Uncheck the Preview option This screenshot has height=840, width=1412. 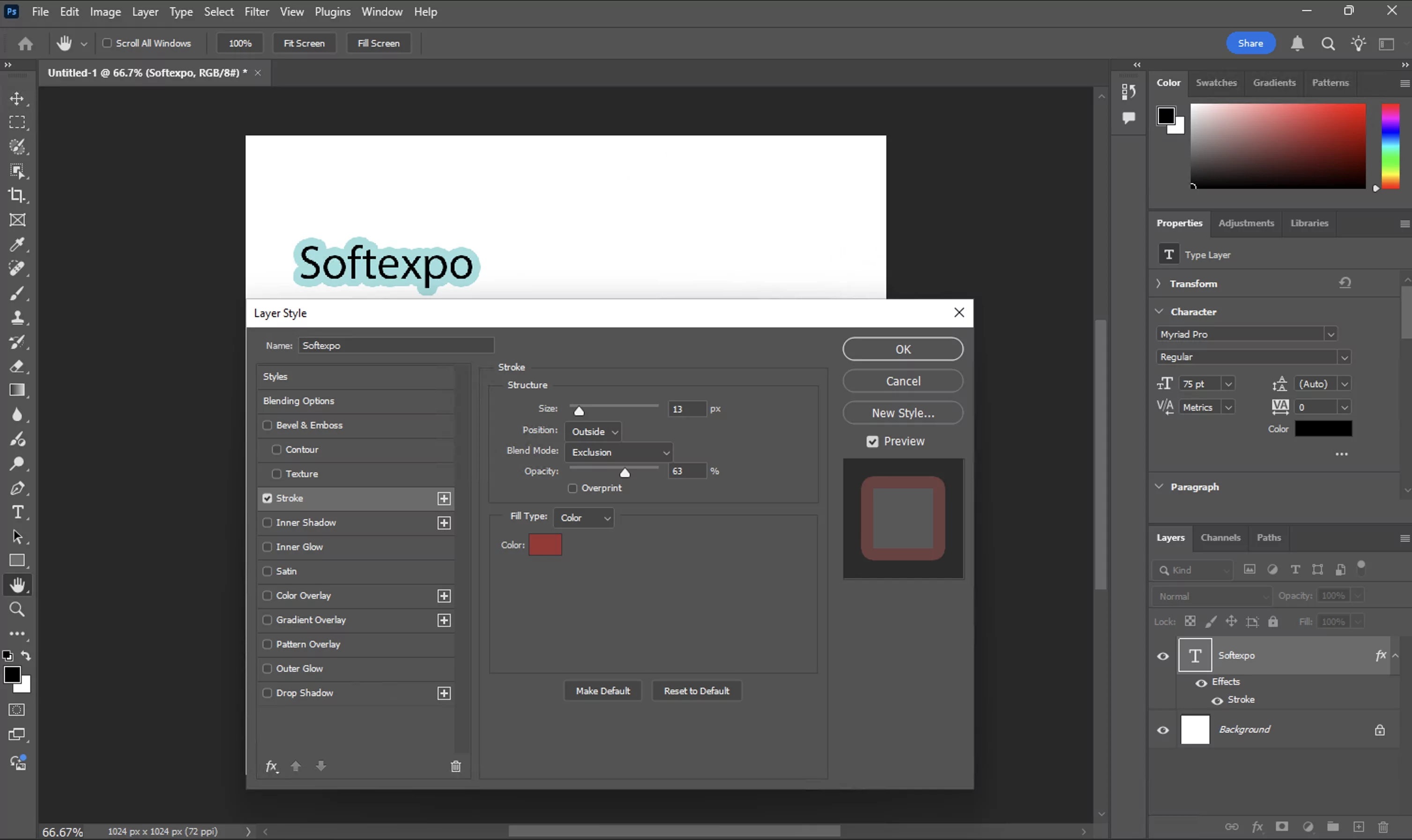click(872, 441)
